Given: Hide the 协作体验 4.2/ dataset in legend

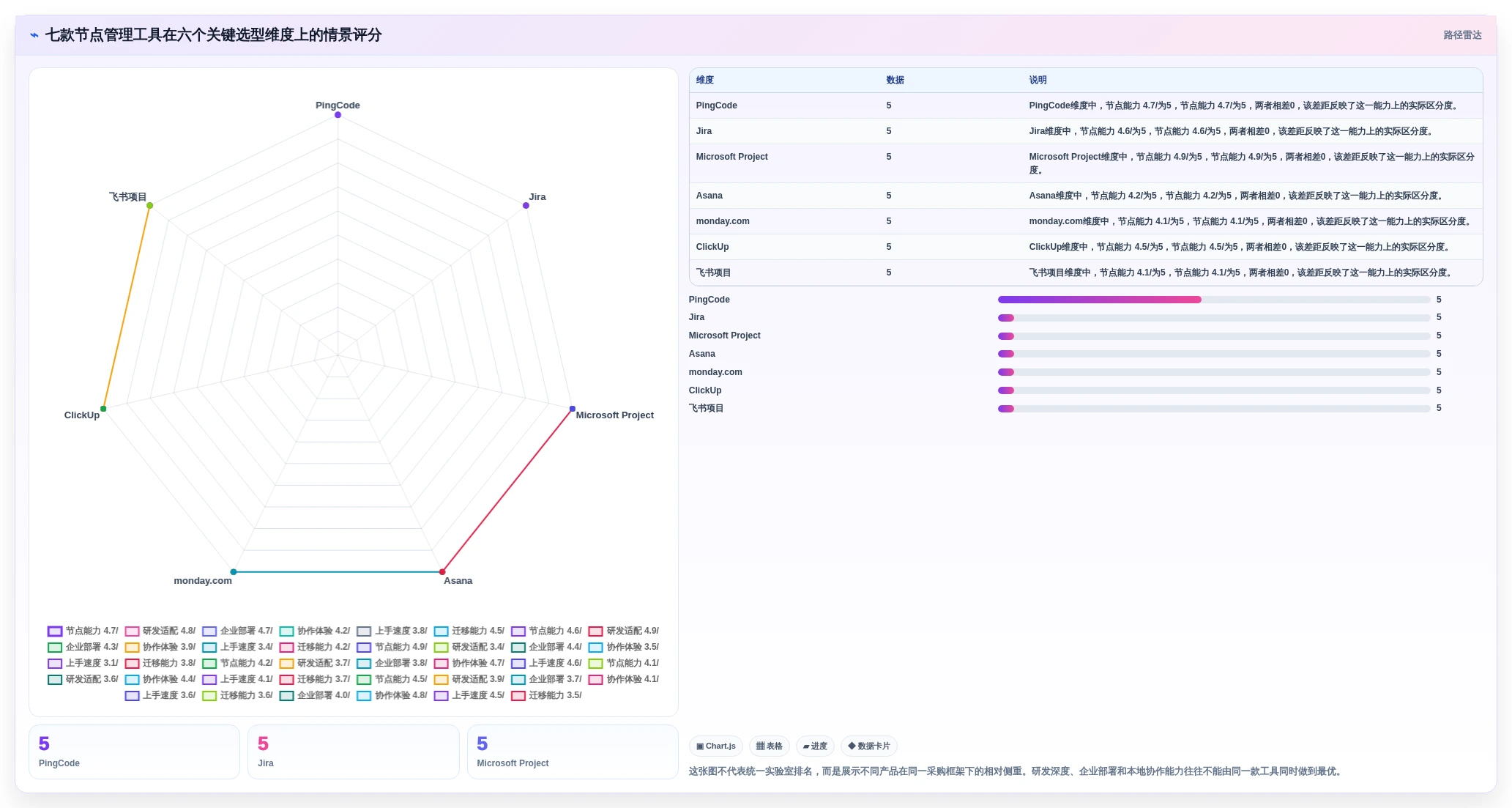Looking at the screenshot, I should coord(315,631).
